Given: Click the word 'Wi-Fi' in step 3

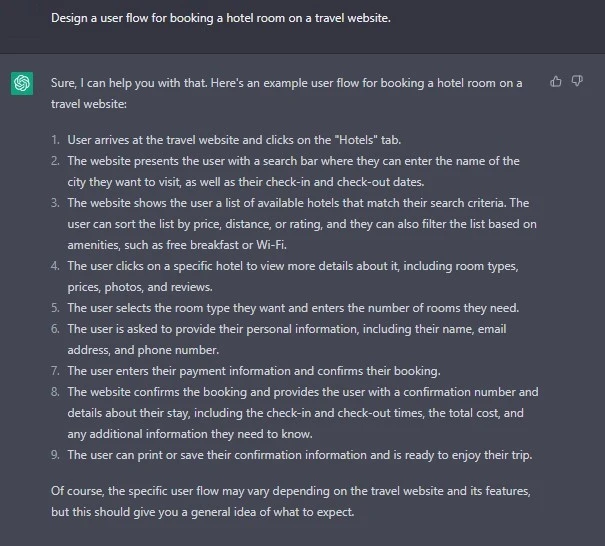Looking at the screenshot, I should pyautogui.click(x=271, y=245).
